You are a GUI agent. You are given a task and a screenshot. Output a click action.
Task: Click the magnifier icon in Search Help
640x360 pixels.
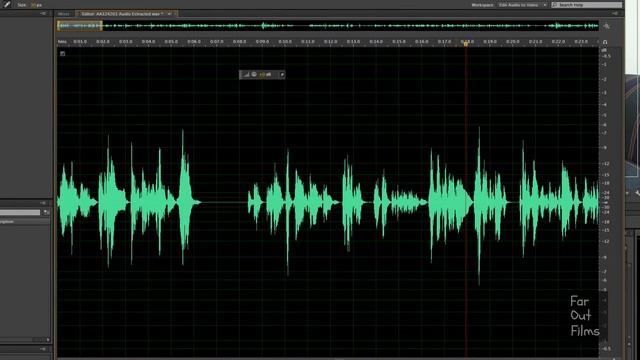(x=555, y=5)
